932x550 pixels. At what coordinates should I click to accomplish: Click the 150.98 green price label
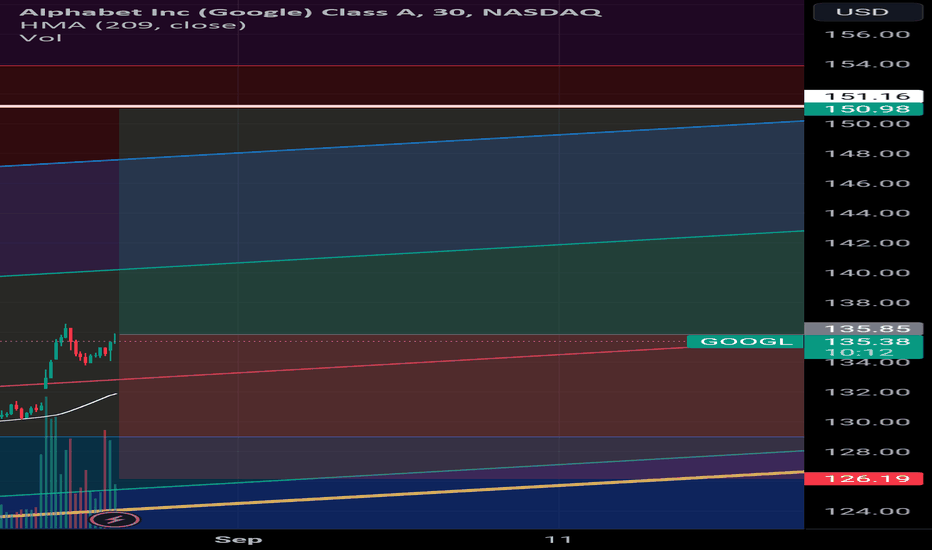pos(863,109)
